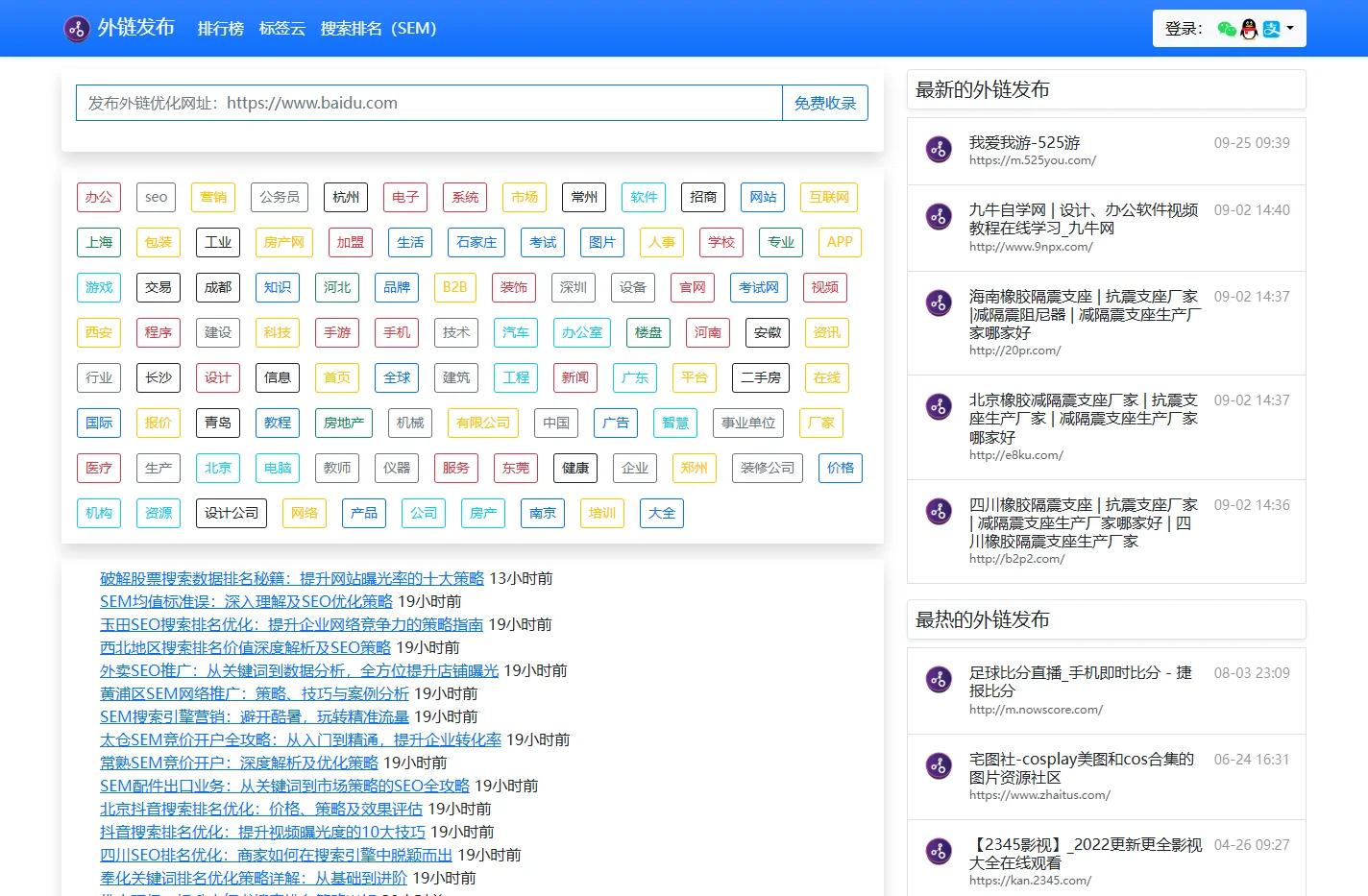Log in with the Alipay icon
This screenshot has height=896, width=1368.
1271,29
